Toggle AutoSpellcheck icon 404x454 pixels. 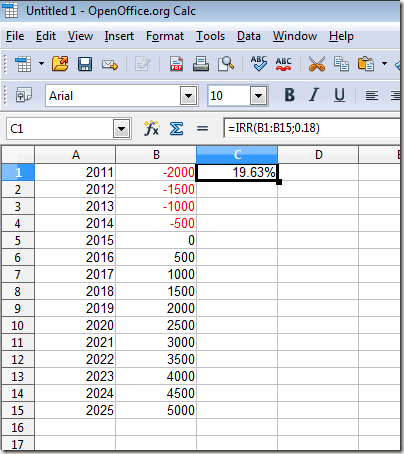284,63
